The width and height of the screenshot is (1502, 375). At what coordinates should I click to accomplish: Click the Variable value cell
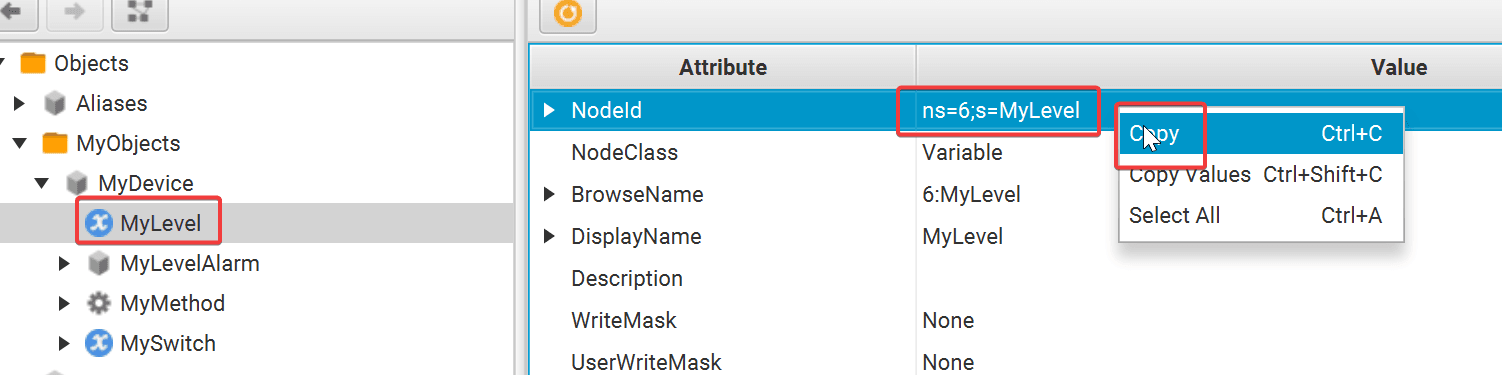(962, 153)
